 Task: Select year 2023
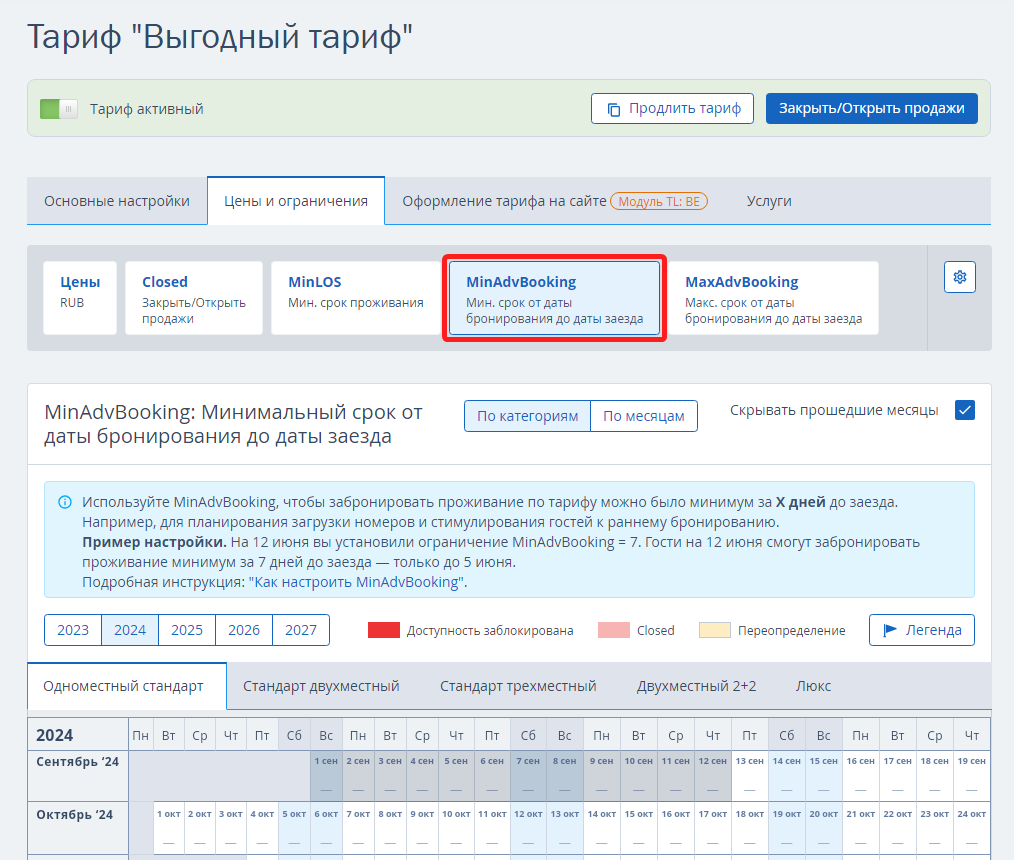[73, 630]
